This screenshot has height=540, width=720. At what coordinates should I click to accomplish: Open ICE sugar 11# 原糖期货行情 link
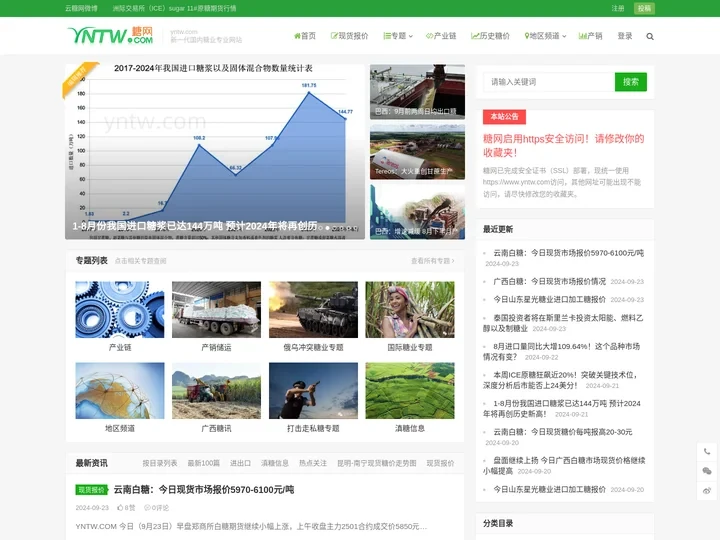click(x=174, y=8)
